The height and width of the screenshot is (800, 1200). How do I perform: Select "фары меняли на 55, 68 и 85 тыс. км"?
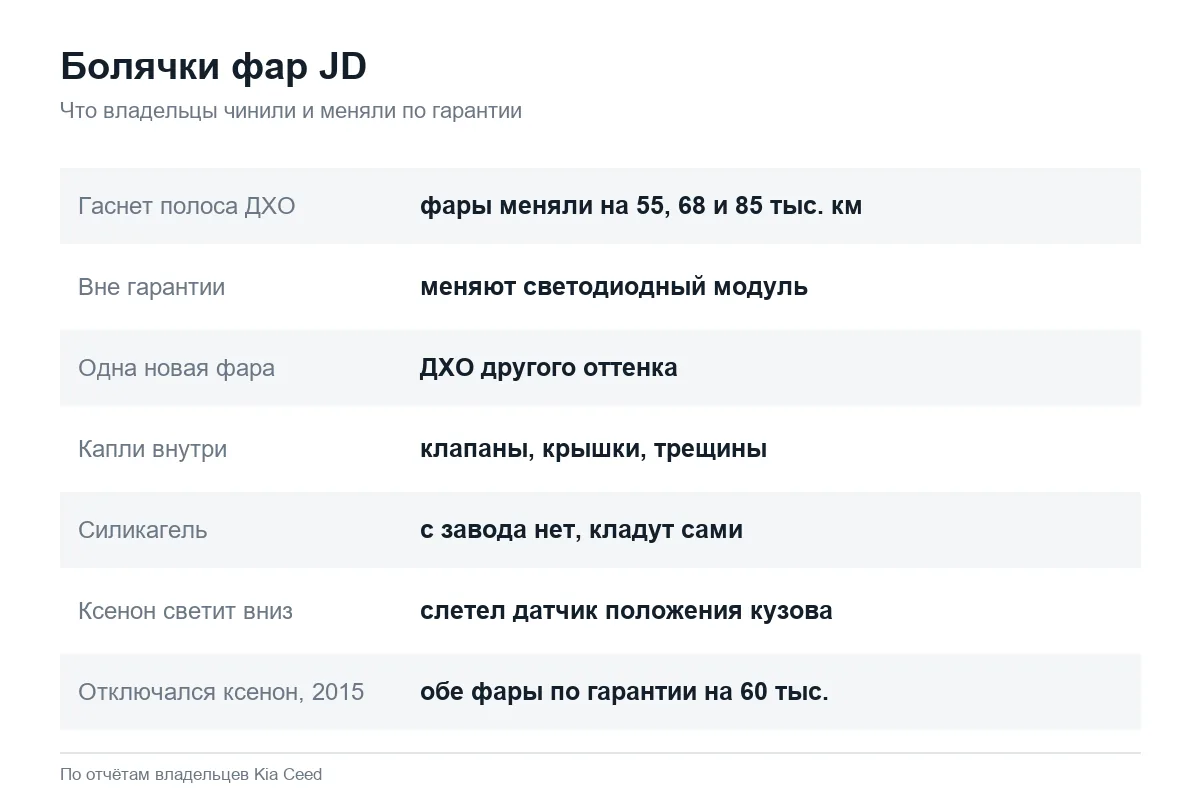(641, 206)
